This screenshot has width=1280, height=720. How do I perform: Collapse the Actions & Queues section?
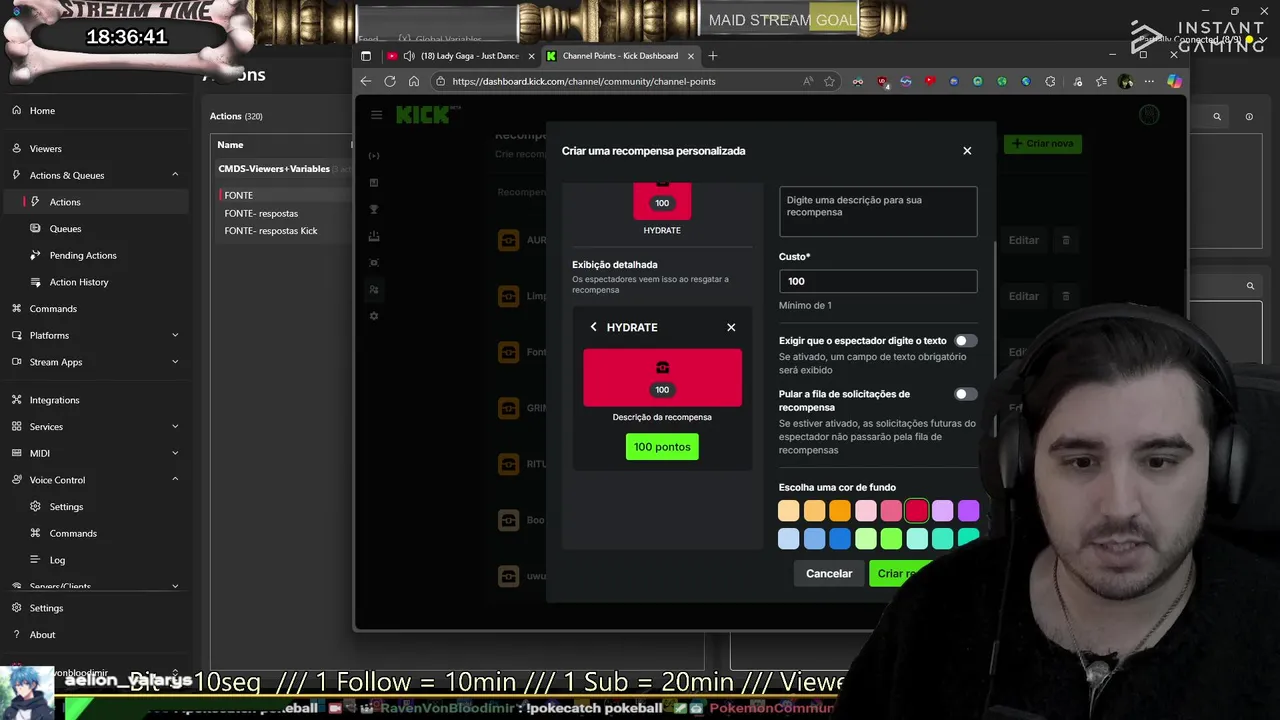(x=175, y=175)
